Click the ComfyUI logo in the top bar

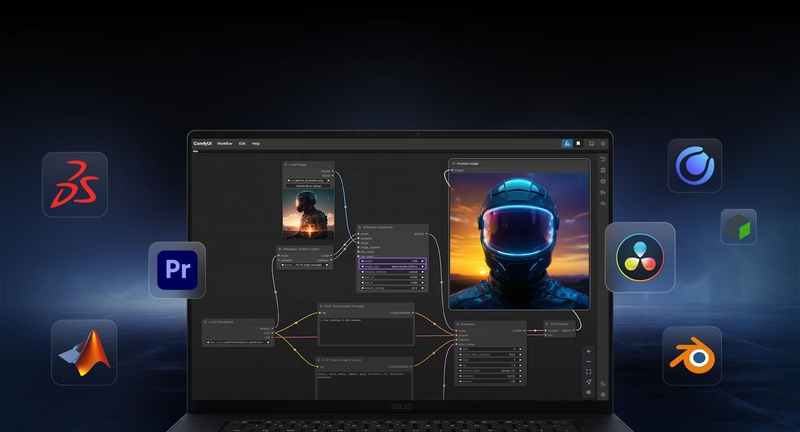click(203, 143)
